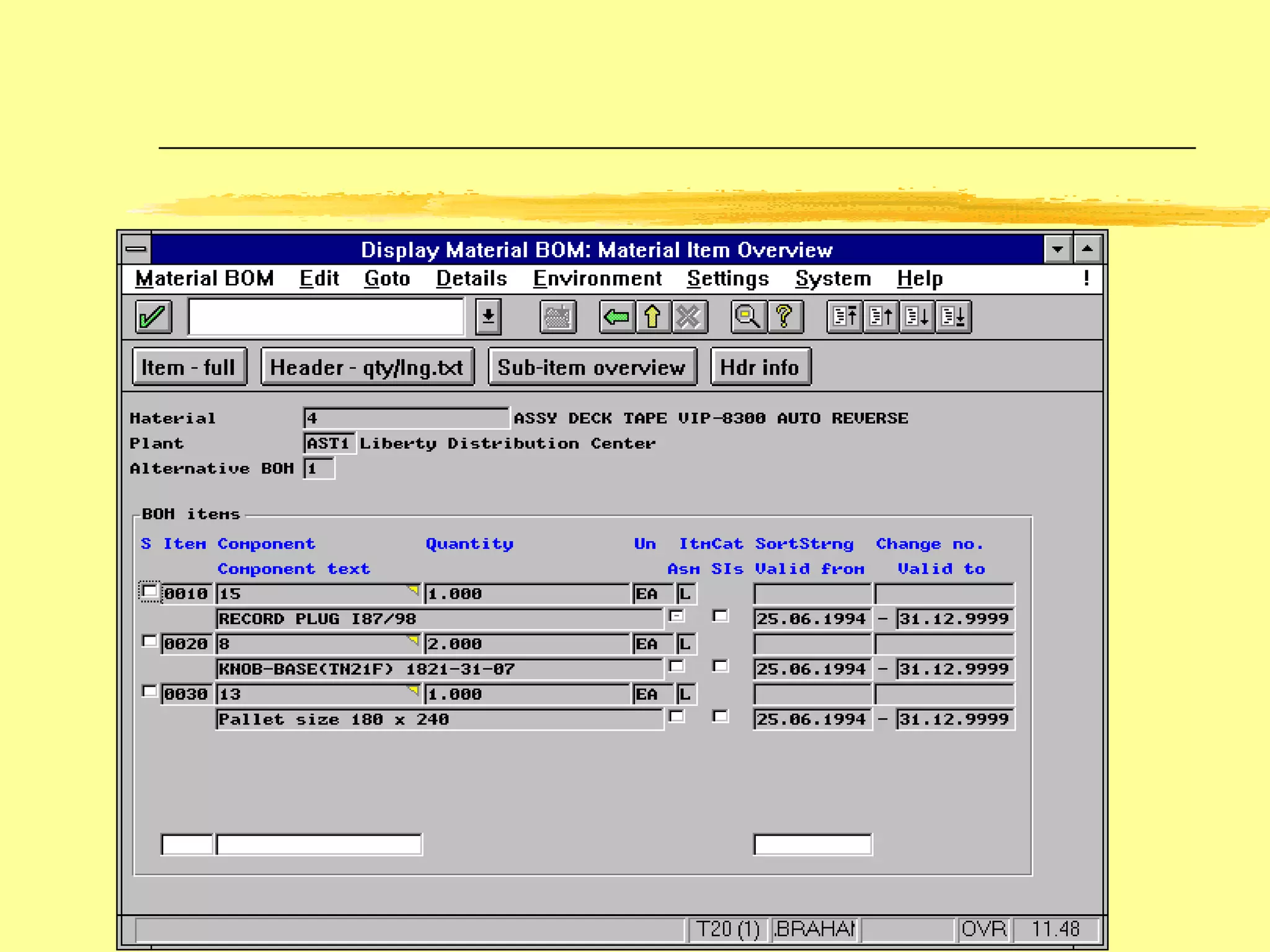
Task: Open the Goto menu
Action: [x=387, y=279]
